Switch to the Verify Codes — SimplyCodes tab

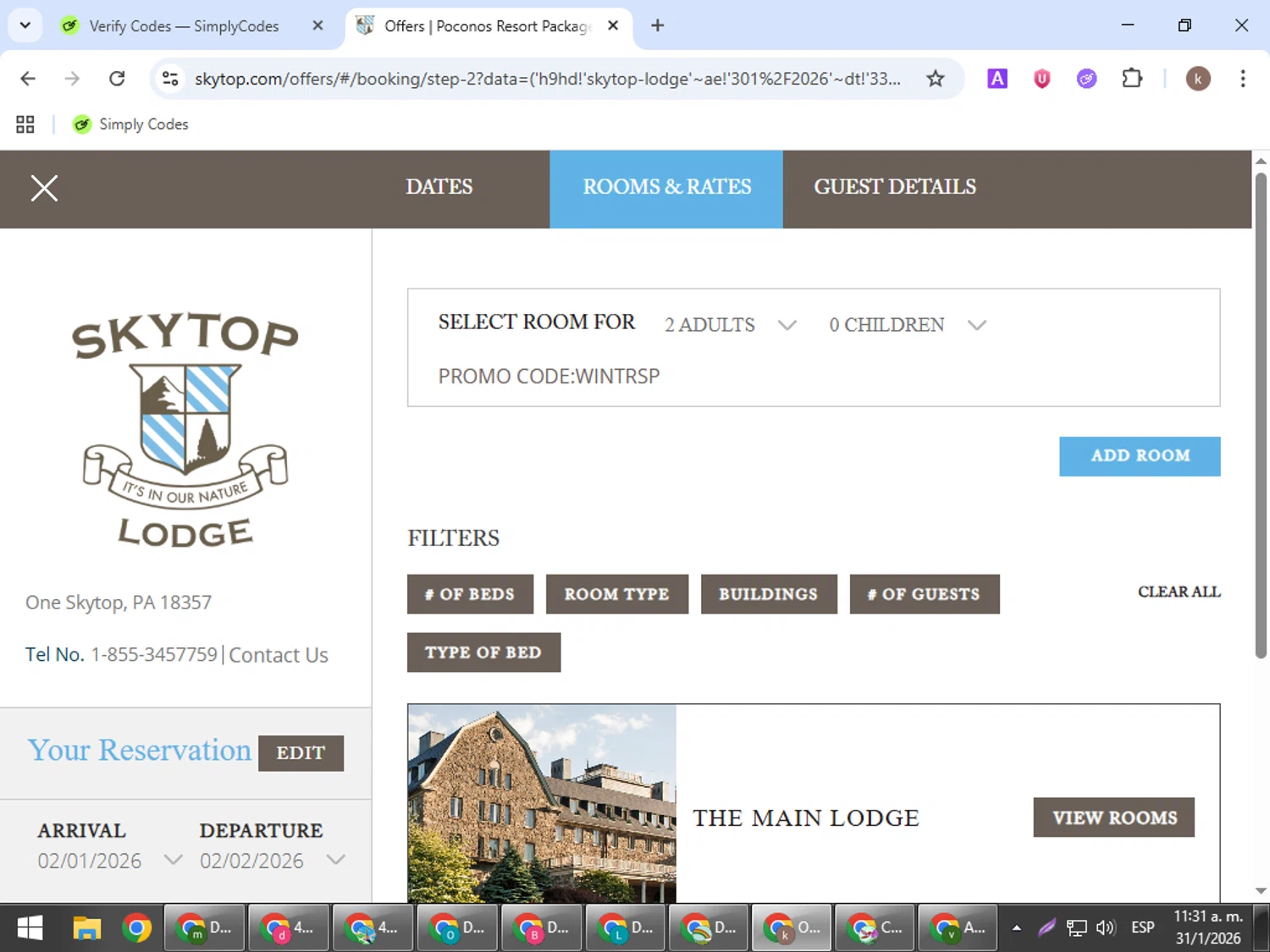[x=183, y=26]
